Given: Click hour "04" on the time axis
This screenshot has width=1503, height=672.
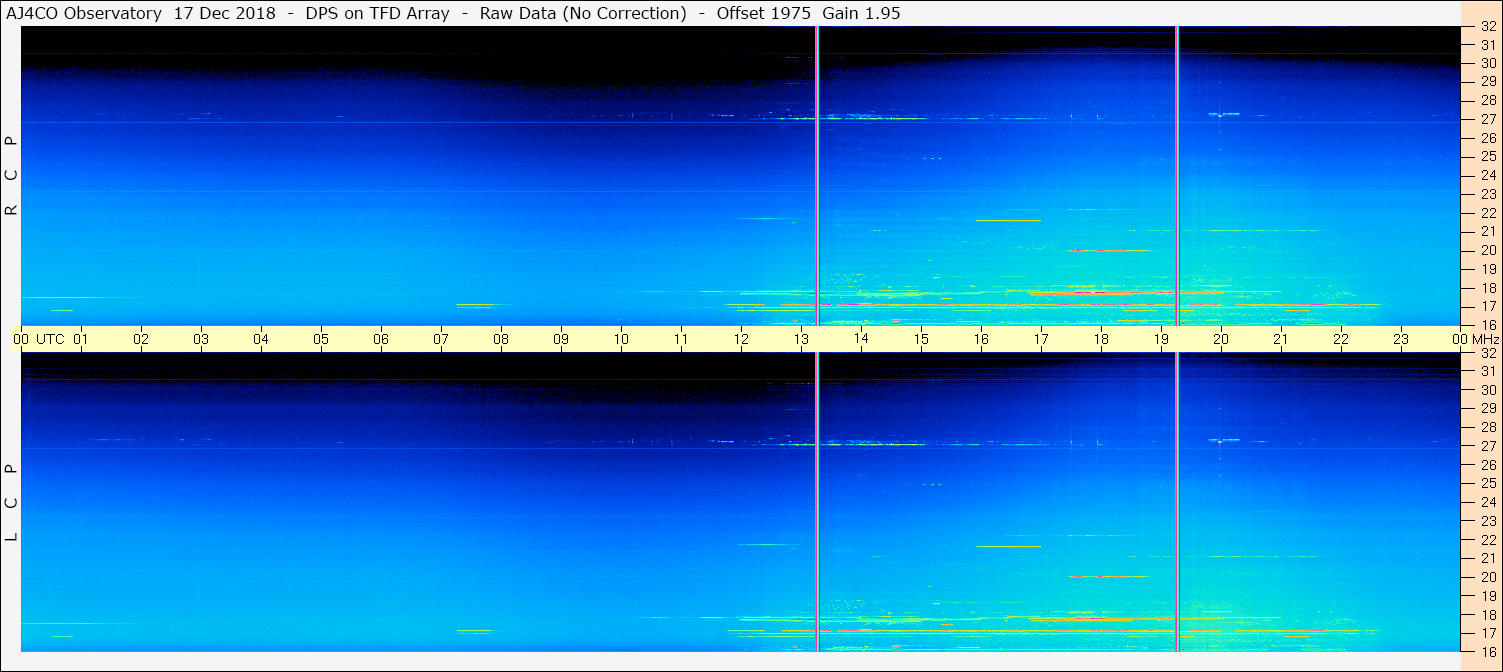Looking at the screenshot, I should pyautogui.click(x=261, y=339).
